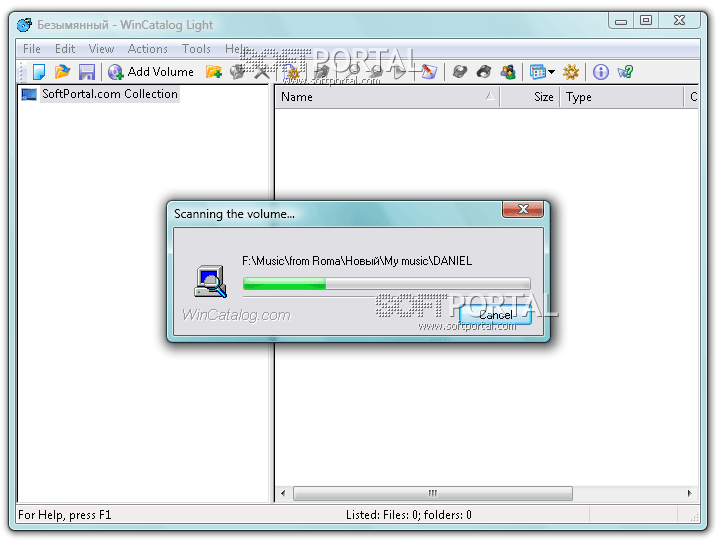Click the scanned path F:\Music\from Roma text
The width and height of the screenshot is (716, 544).
coord(357,261)
